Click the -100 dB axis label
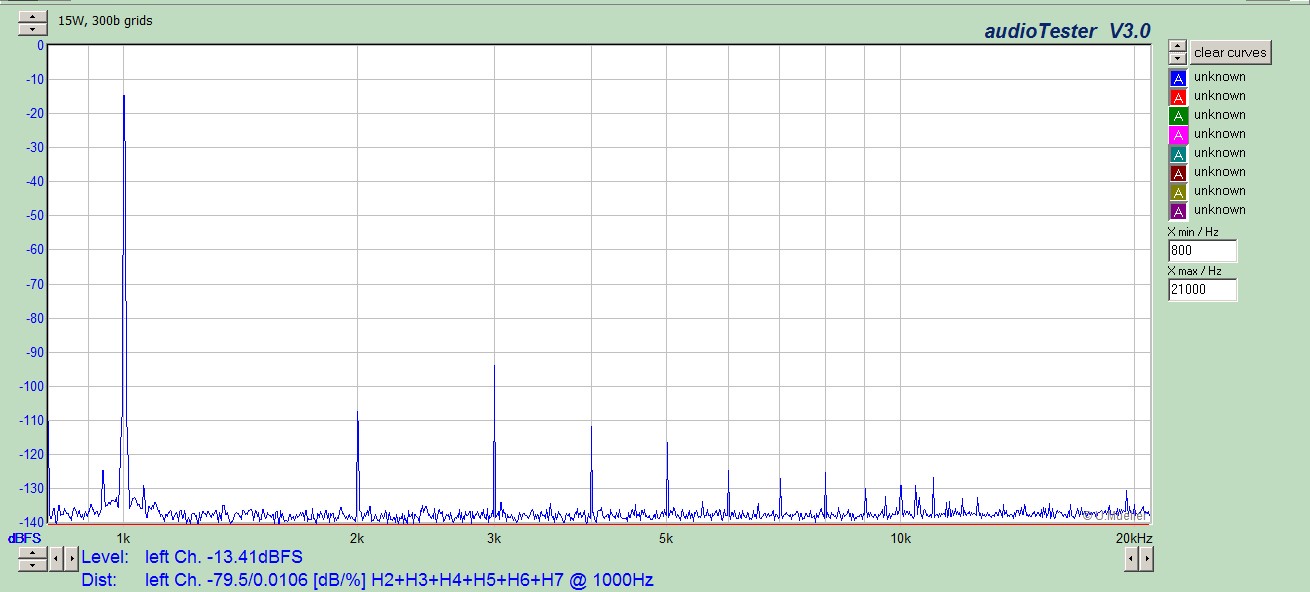The width and height of the screenshot is (1310, 592). 31,386
